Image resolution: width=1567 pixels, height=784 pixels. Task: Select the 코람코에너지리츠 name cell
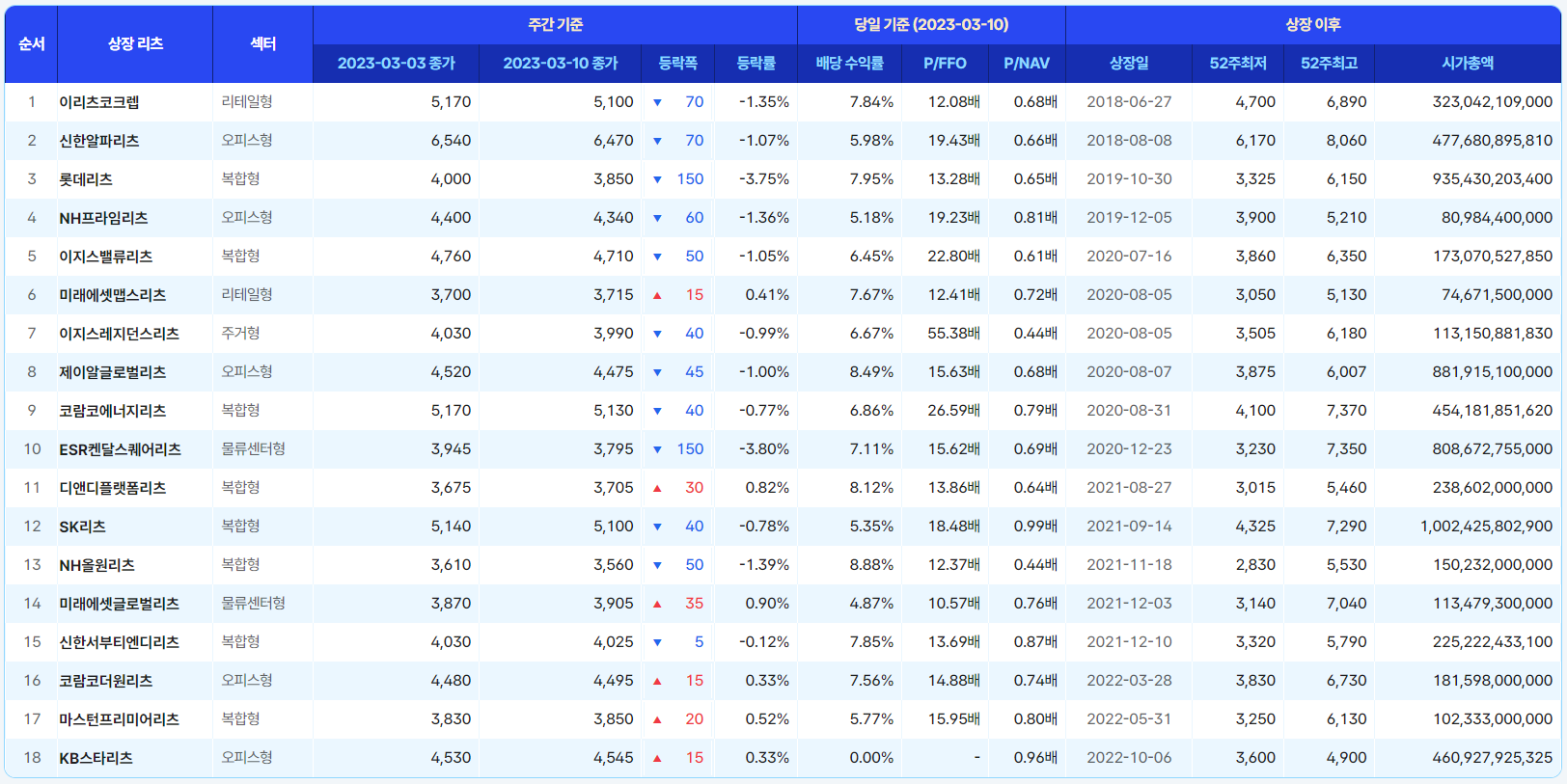tap(135, 411)
